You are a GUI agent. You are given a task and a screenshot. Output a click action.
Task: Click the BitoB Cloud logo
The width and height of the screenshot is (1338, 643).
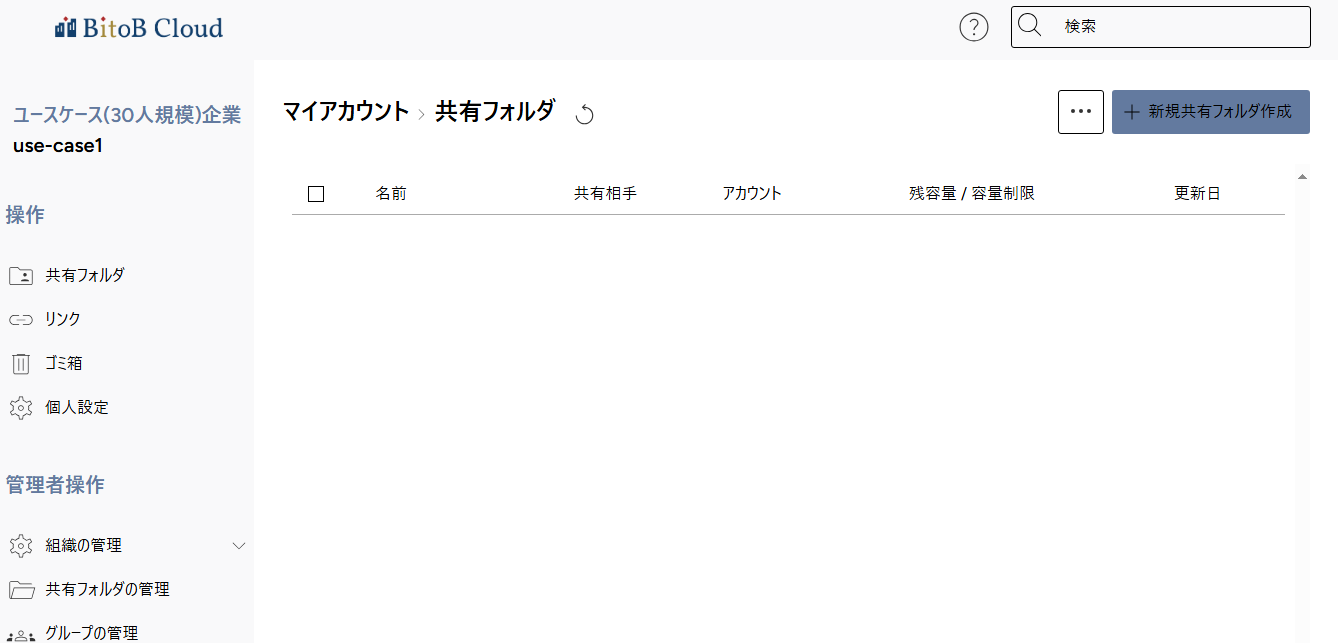tap(139, 27)
